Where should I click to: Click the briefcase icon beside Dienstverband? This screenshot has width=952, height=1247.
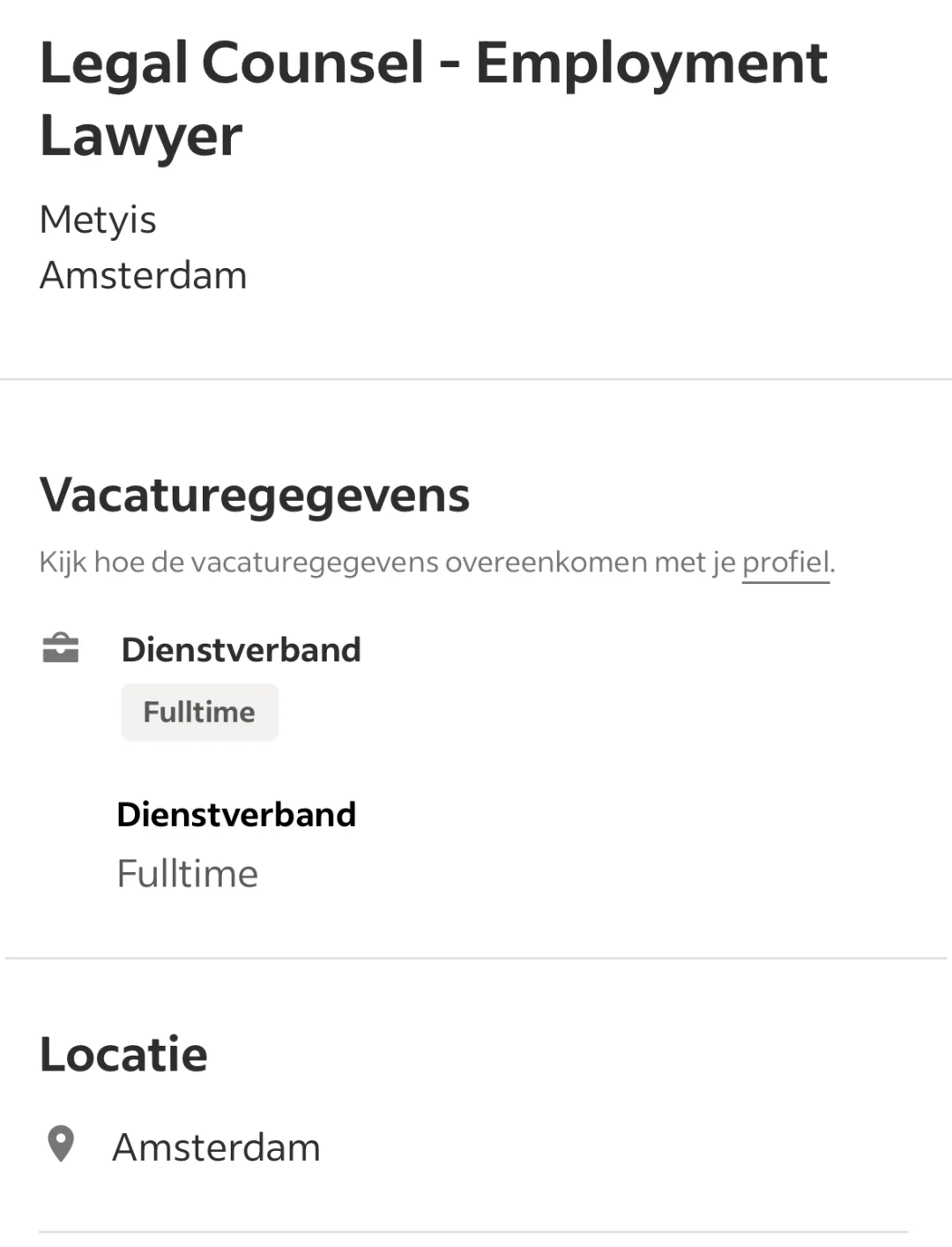click(x=61, y=648)
